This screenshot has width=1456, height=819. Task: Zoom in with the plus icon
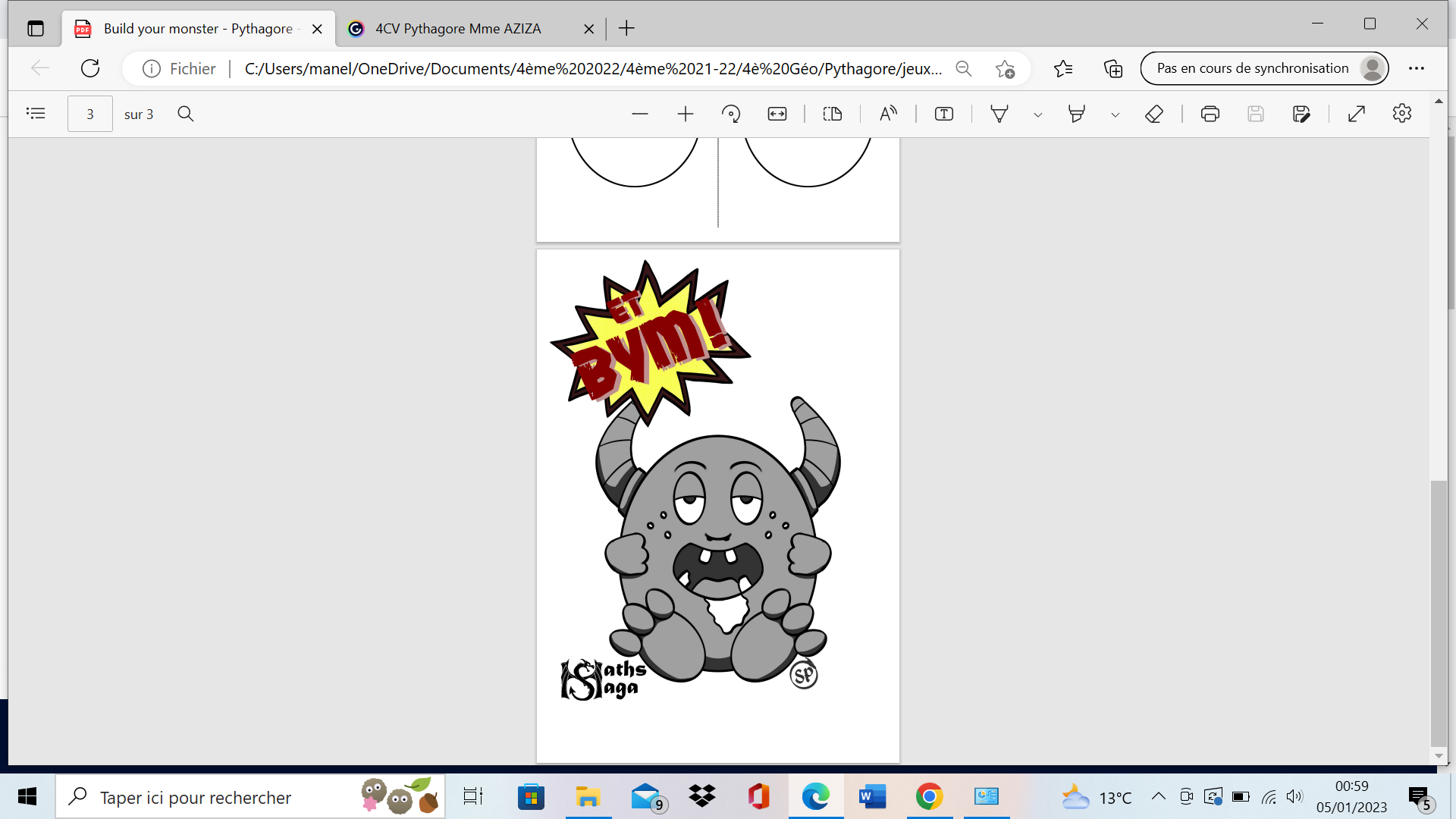[x=686, y=114]
